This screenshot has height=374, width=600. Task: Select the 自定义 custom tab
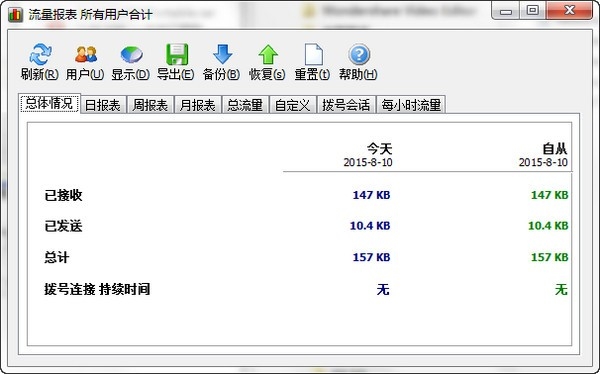tap(292, 105)
